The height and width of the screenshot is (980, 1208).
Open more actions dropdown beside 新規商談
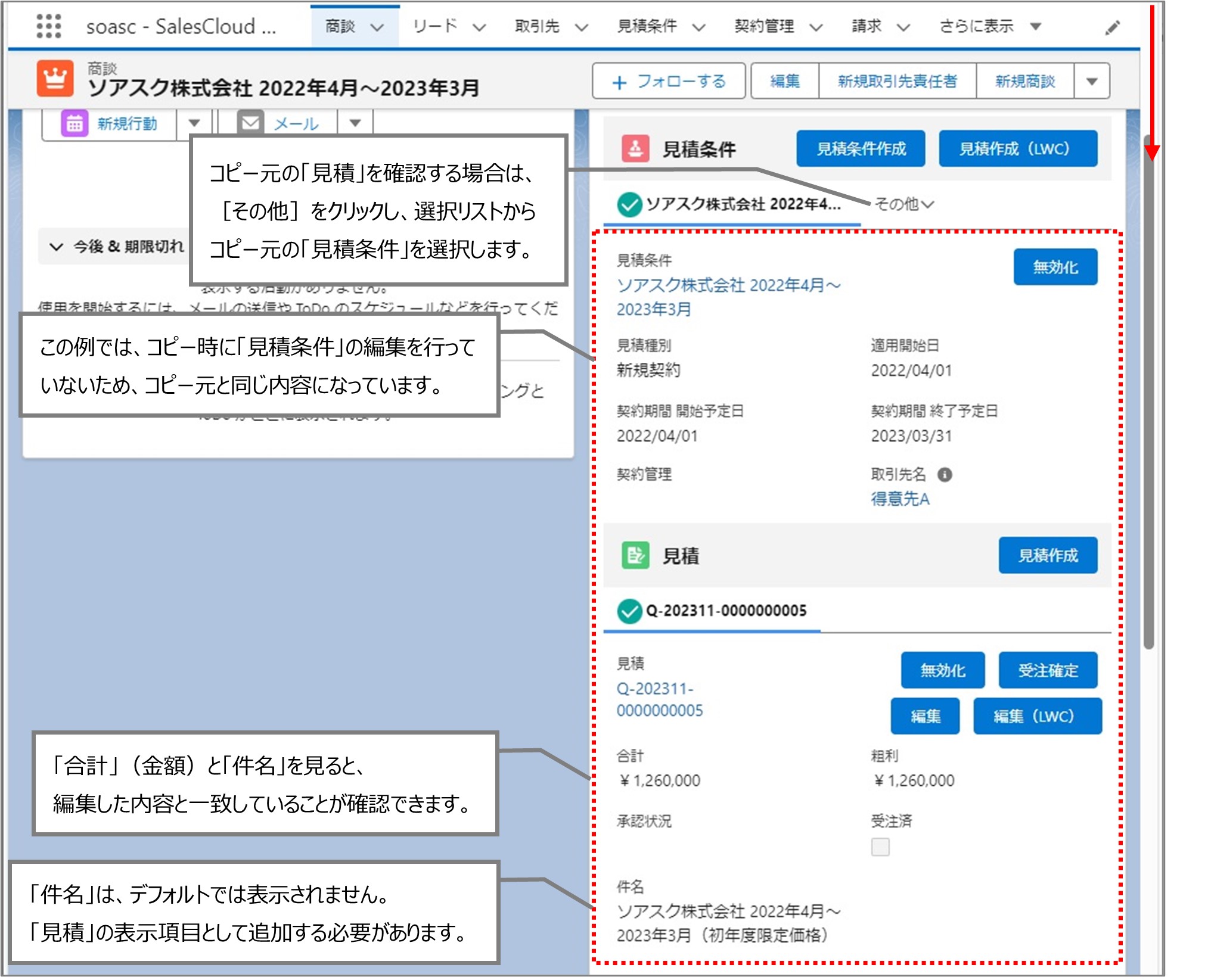(x=1092, y=81)
